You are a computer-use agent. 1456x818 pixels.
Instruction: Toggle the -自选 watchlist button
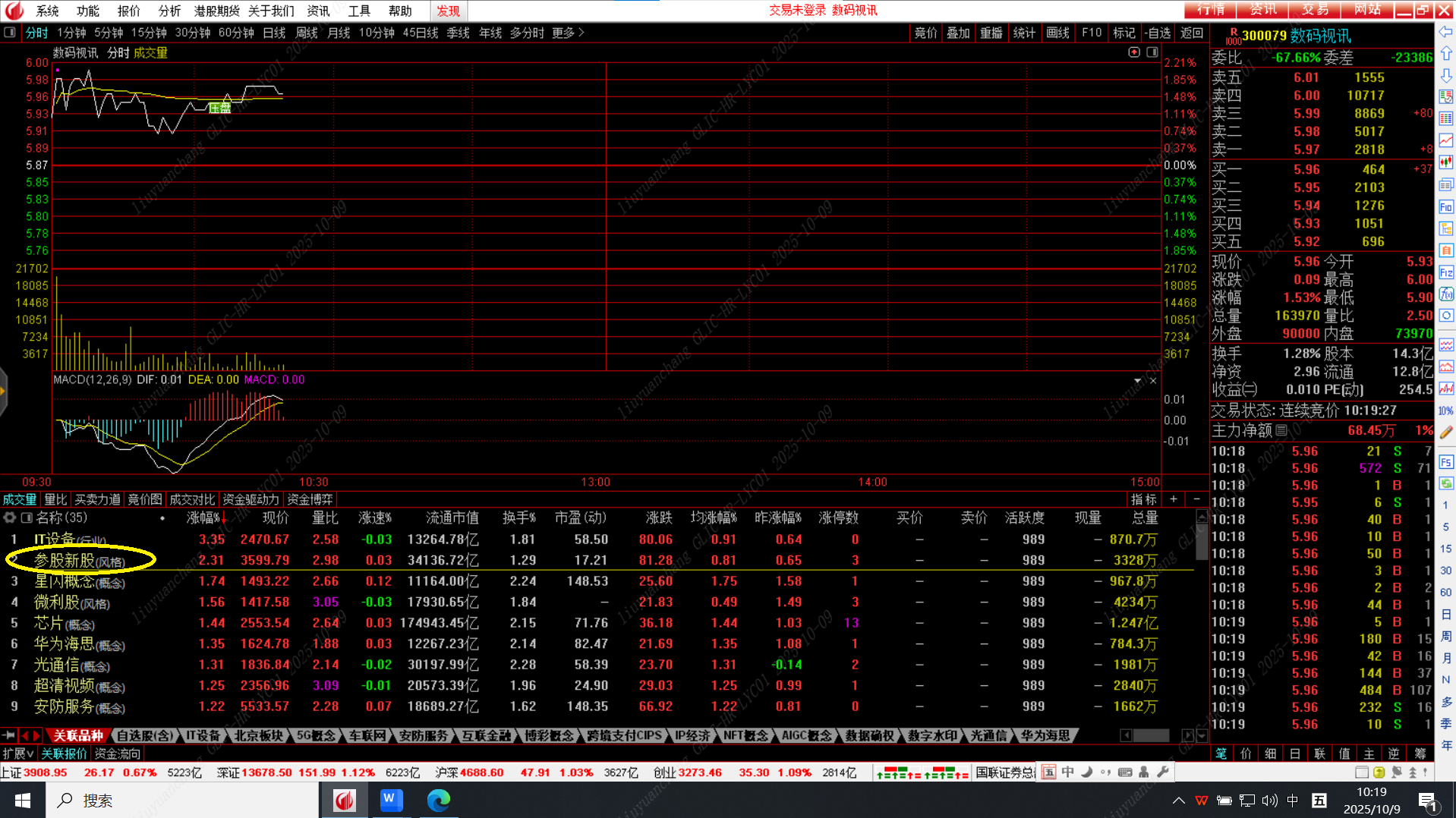click(1158, 33)
